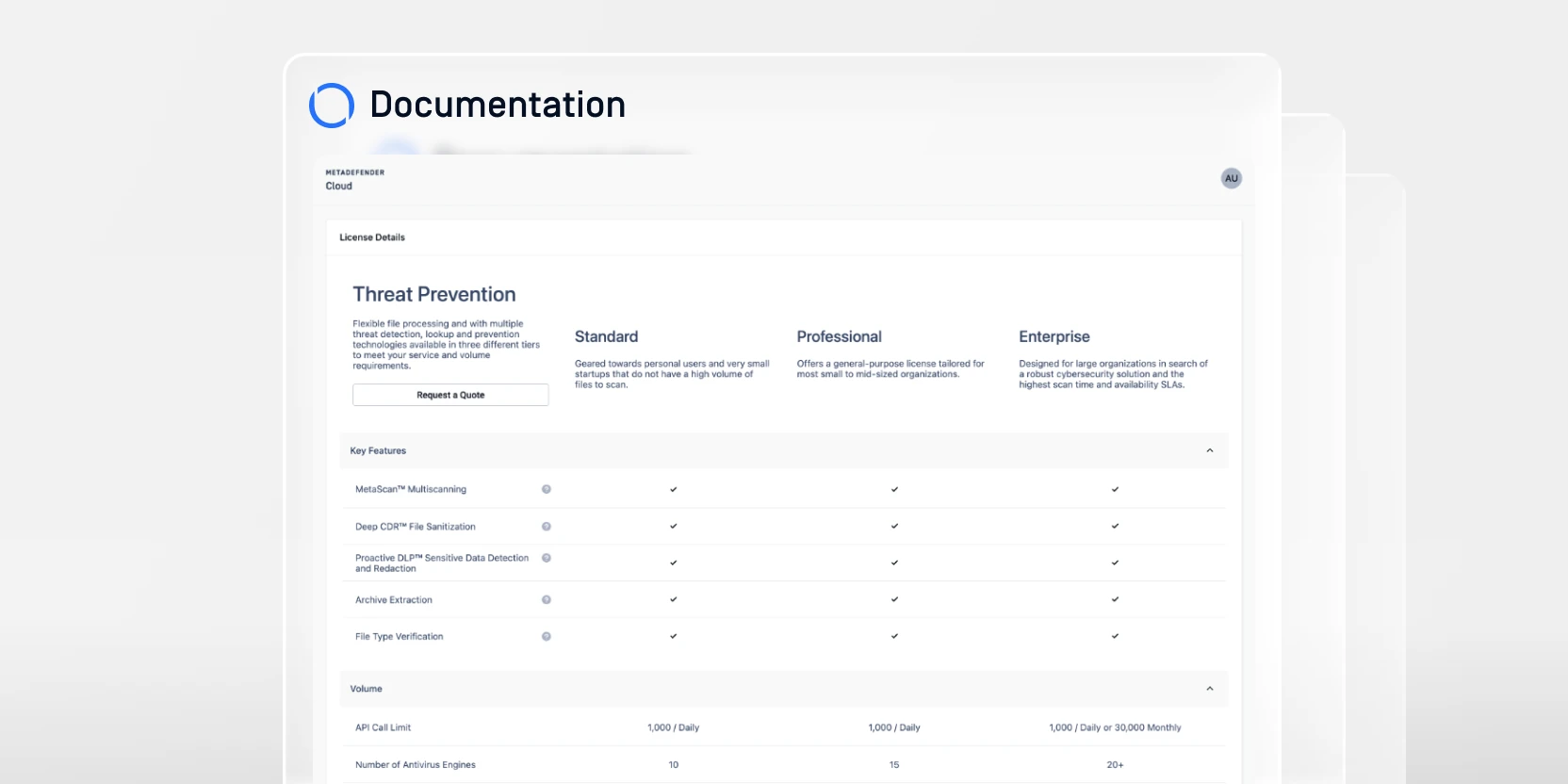This screenshot has height=784, width=1568.
Task: Collapse the Volume section chevron
Action: (1210, 689)
